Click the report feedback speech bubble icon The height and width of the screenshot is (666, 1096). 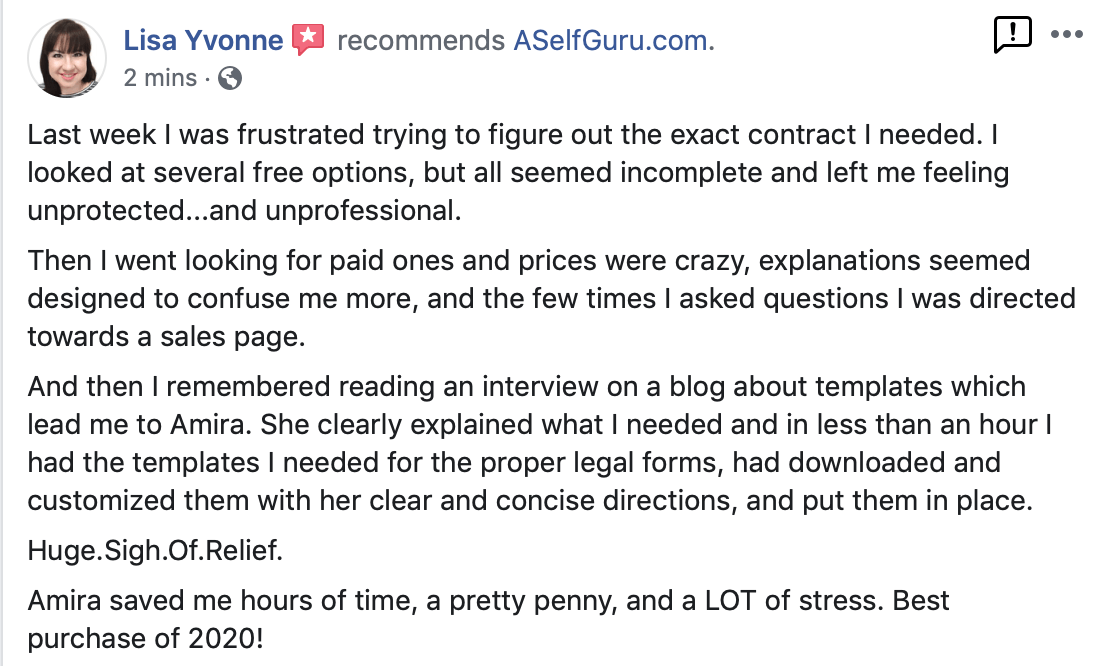click(x=1012, y=35)
